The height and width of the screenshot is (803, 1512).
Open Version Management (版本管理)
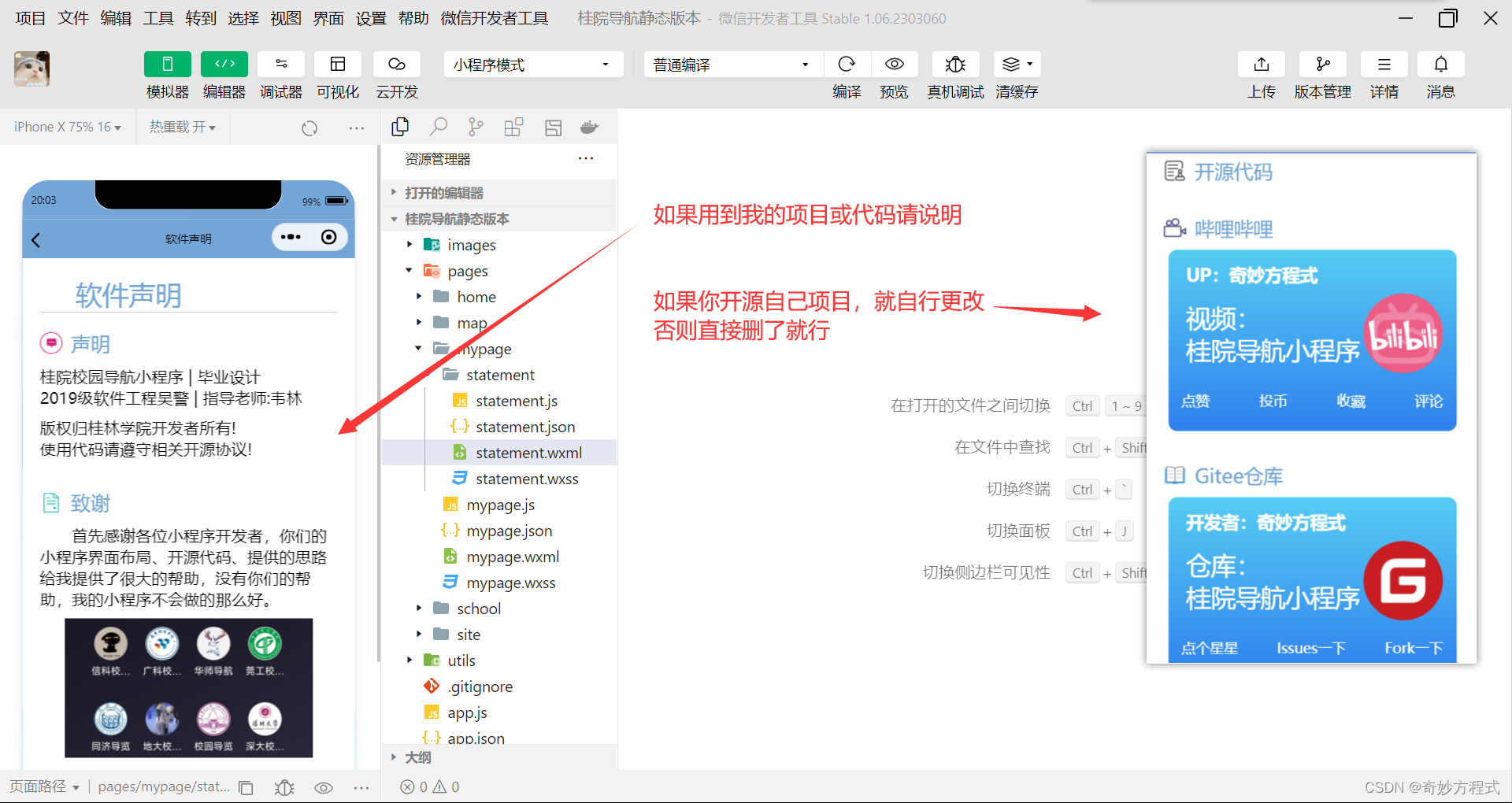1323,64
